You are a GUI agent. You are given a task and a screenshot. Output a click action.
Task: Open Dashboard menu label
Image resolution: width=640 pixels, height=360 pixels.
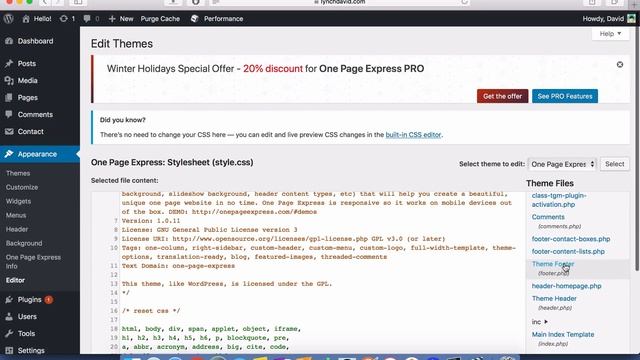35,41
